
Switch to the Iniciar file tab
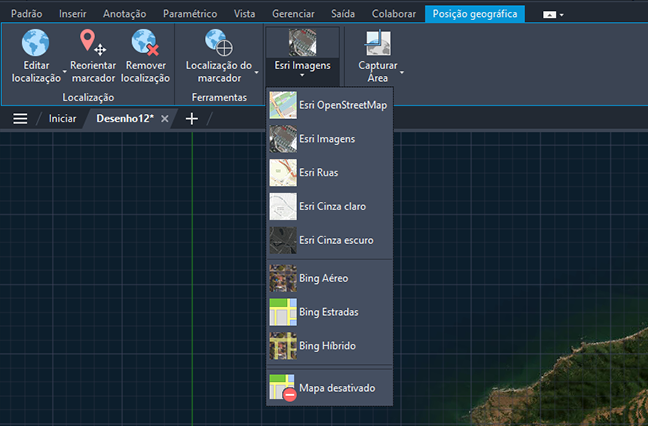[62, 119]
